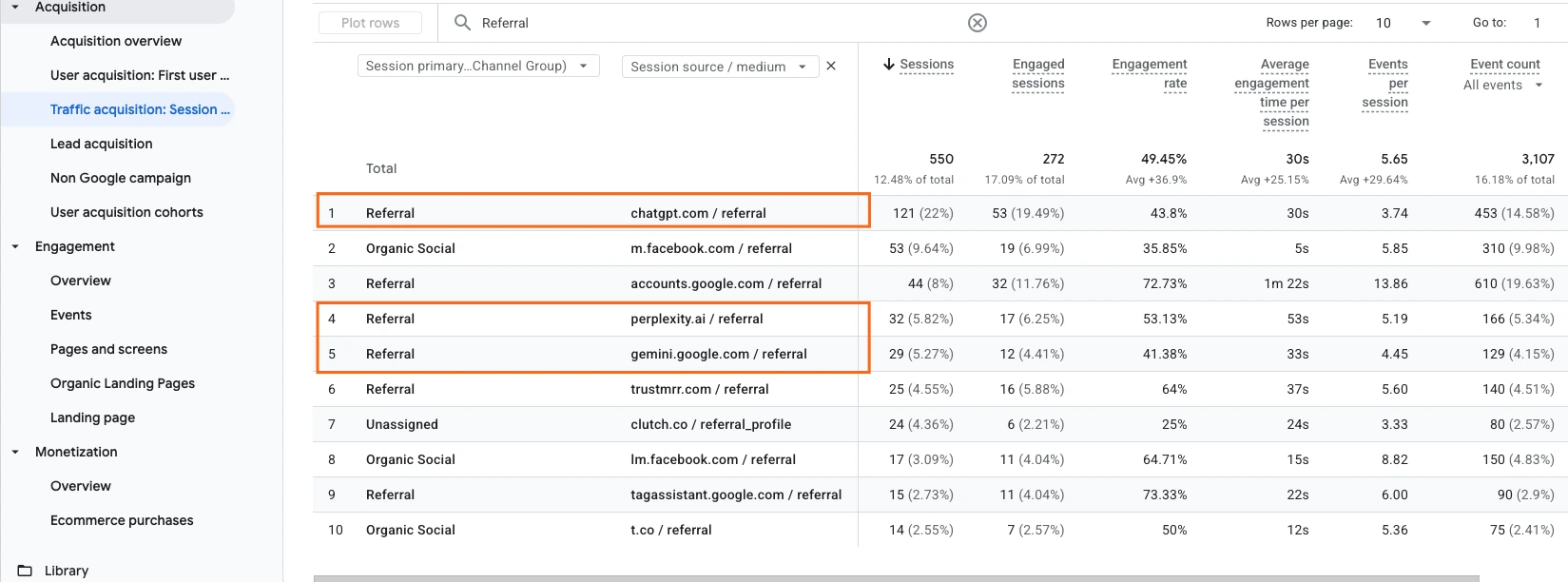The width and height of the screenshot is (1568, 582).
Task: Open Monetization Overview report
Action: point(81,486)
